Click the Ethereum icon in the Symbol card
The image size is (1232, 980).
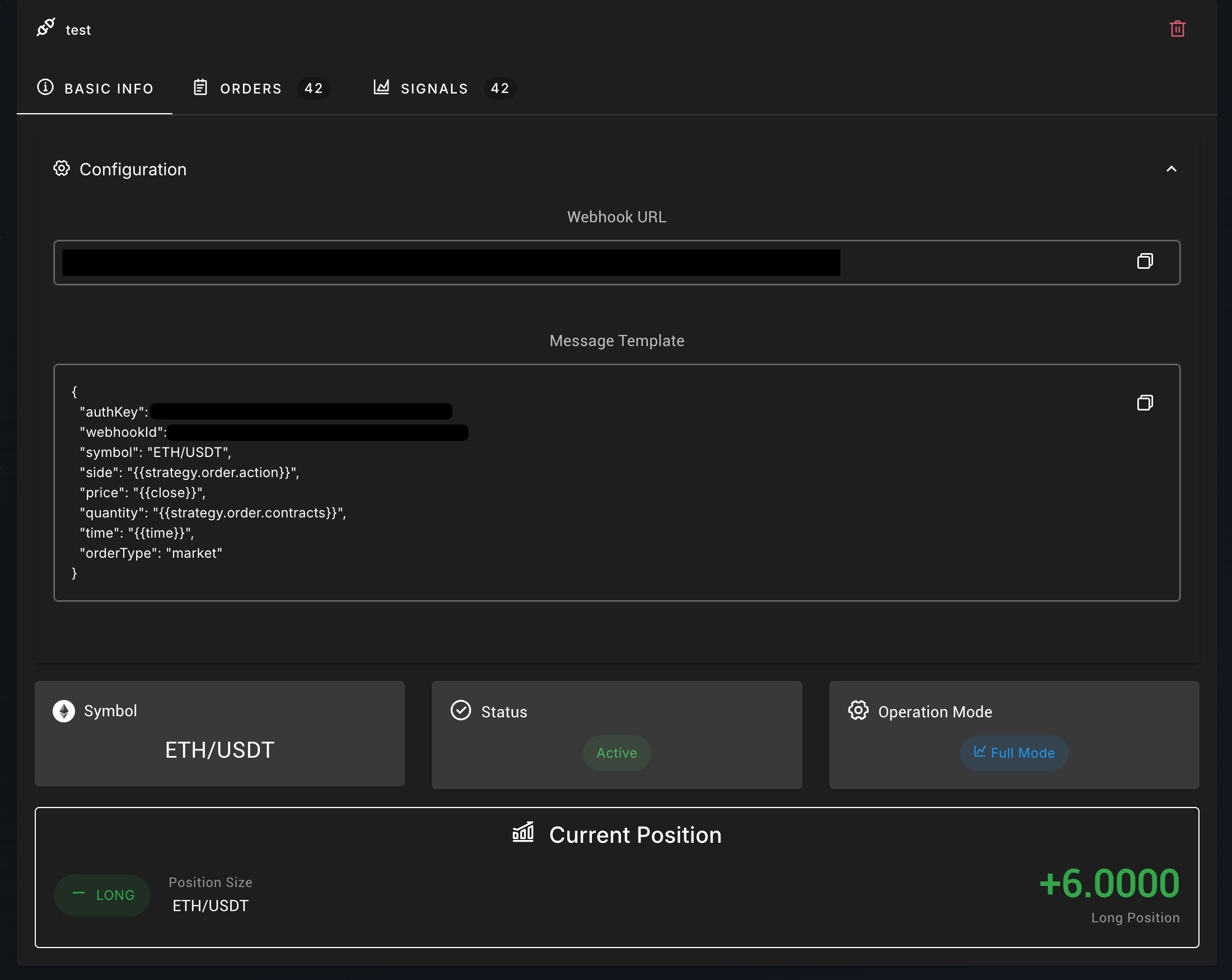point(63,711)
